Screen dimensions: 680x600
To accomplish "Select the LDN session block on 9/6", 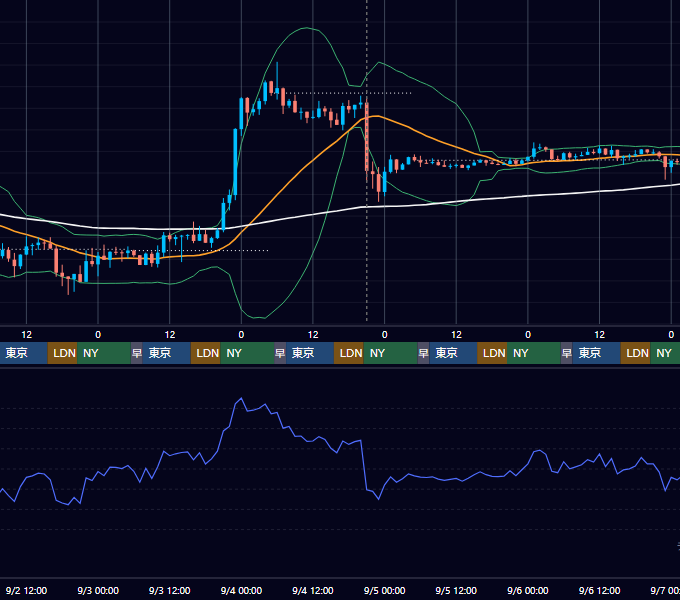I will pyautogui.click(x=635, y=353).
